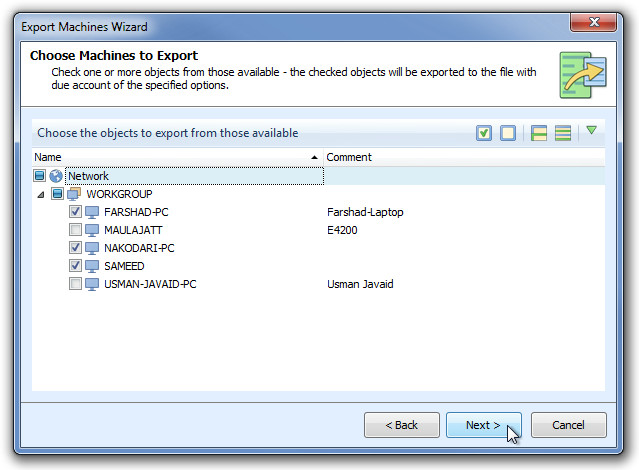Viewport: 639px width, 470px height.
Task: Select the Network tree row
Action: pos(318,176)
